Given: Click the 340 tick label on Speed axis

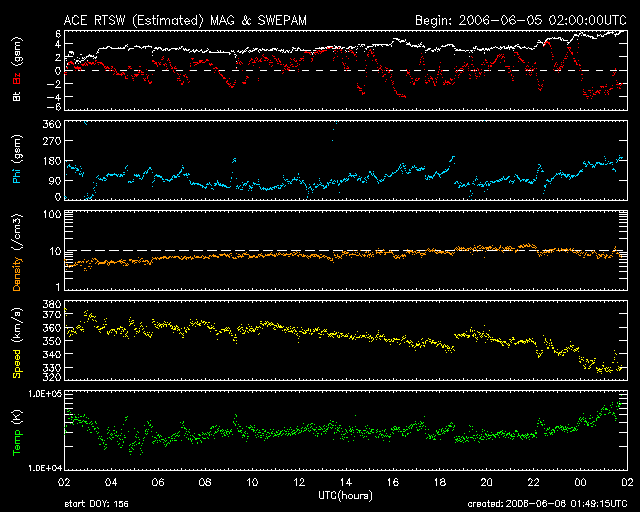Looking at the screenshot, I should coord(52,354).
